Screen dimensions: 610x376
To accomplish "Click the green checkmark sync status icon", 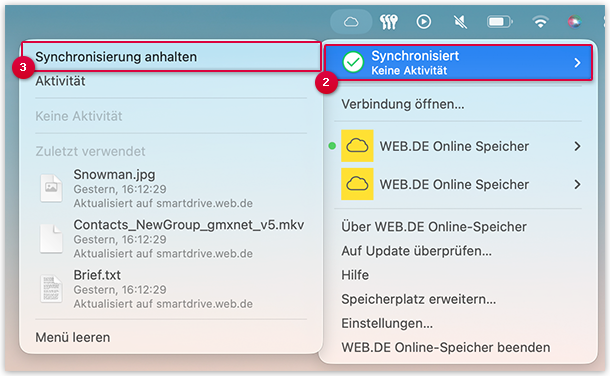I will (x=353, y=63).
